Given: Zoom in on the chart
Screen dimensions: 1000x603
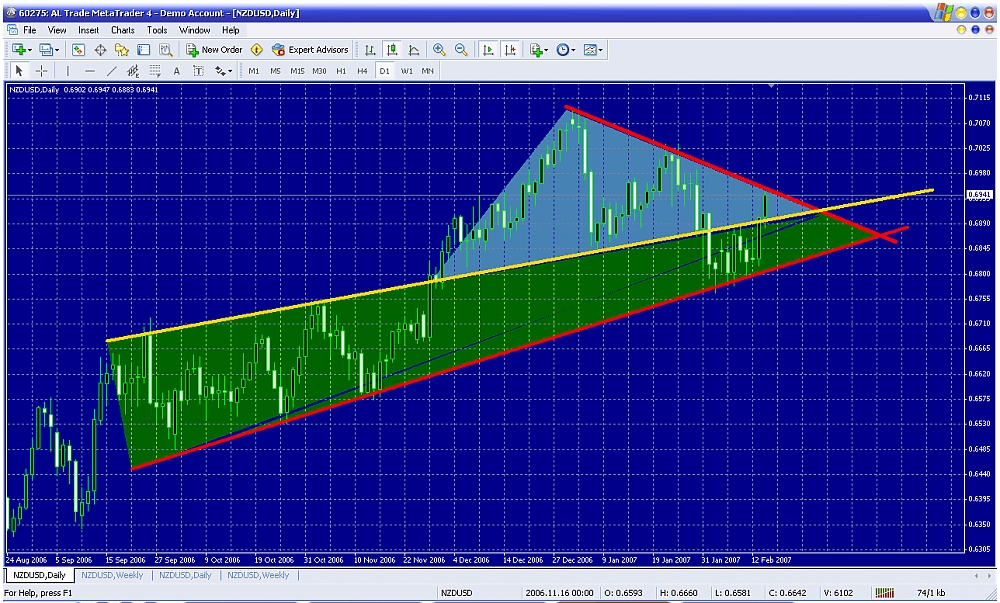Looking at the screenshot, I should (x=439, y=50).
